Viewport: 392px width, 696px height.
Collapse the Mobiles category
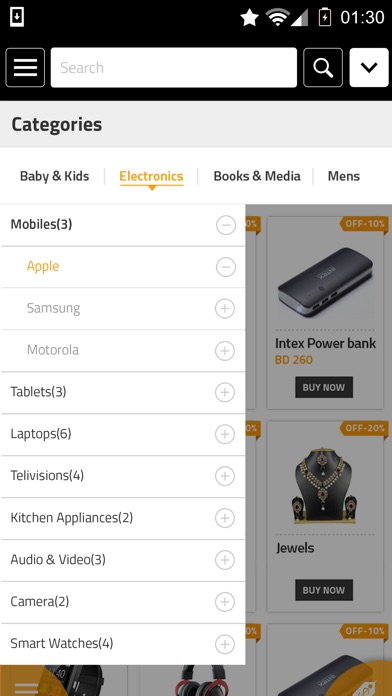(226, 225)
